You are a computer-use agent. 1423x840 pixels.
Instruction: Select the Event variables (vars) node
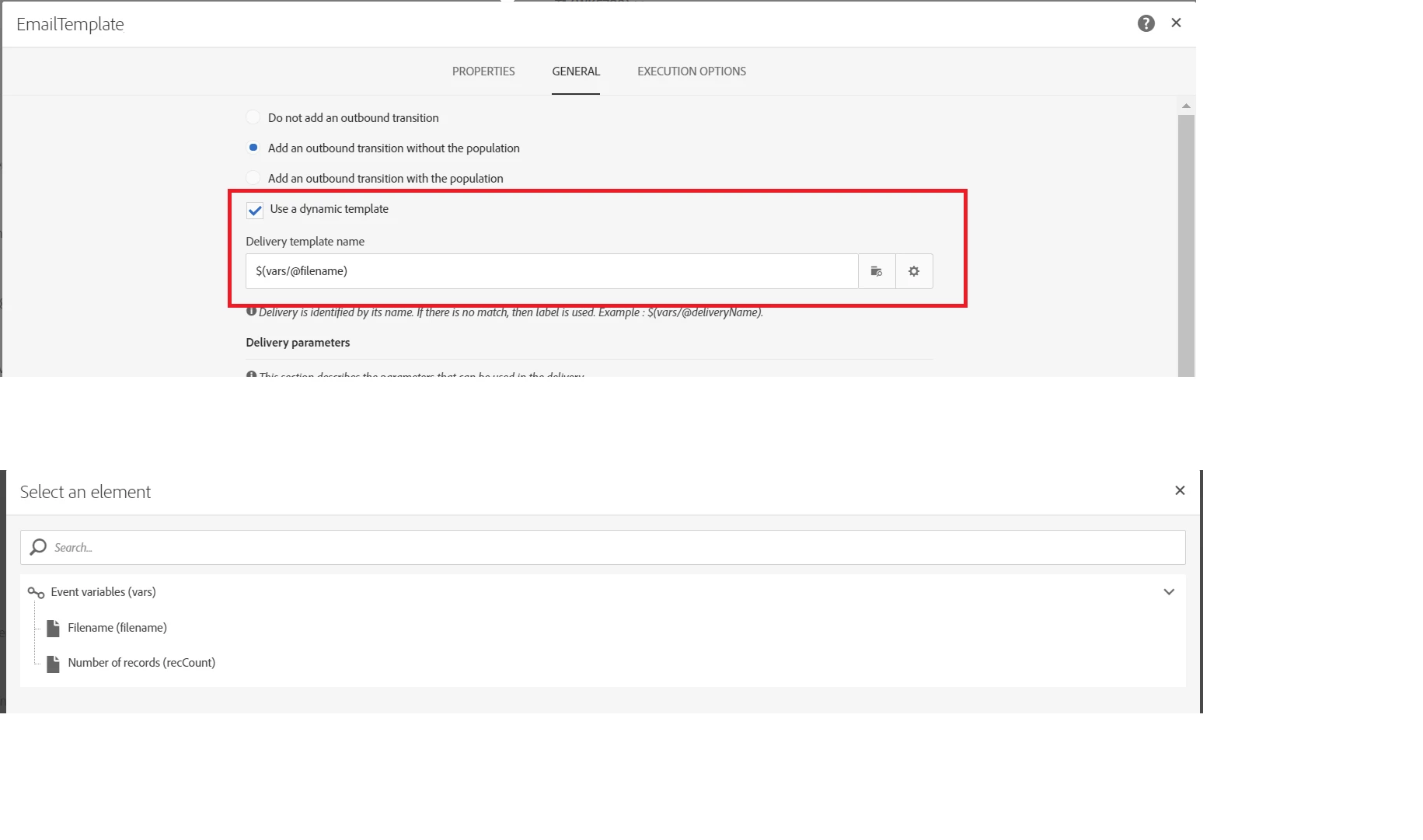603,592
